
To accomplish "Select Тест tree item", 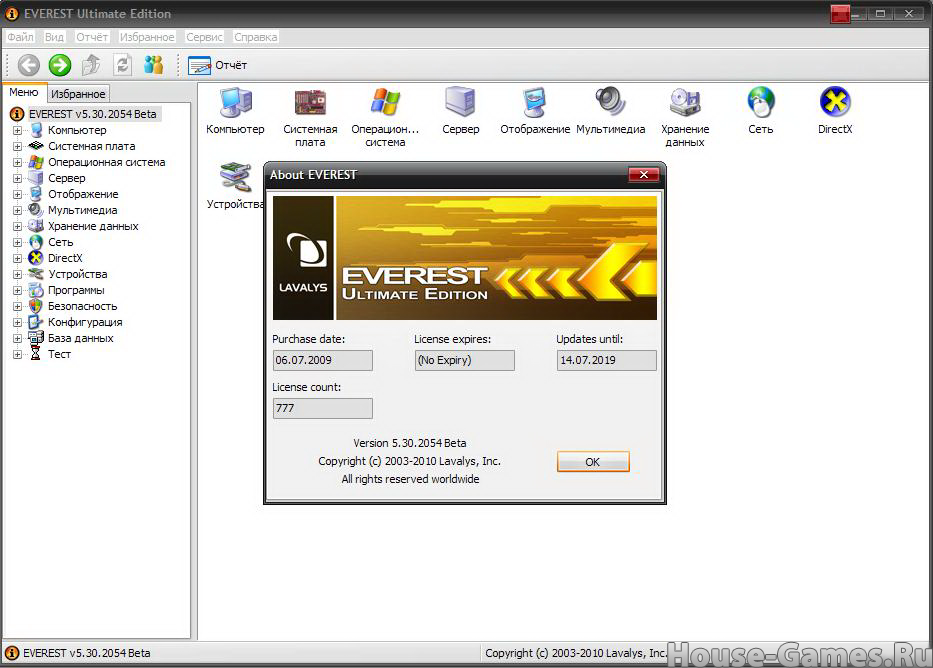I will tap(59, 355).
